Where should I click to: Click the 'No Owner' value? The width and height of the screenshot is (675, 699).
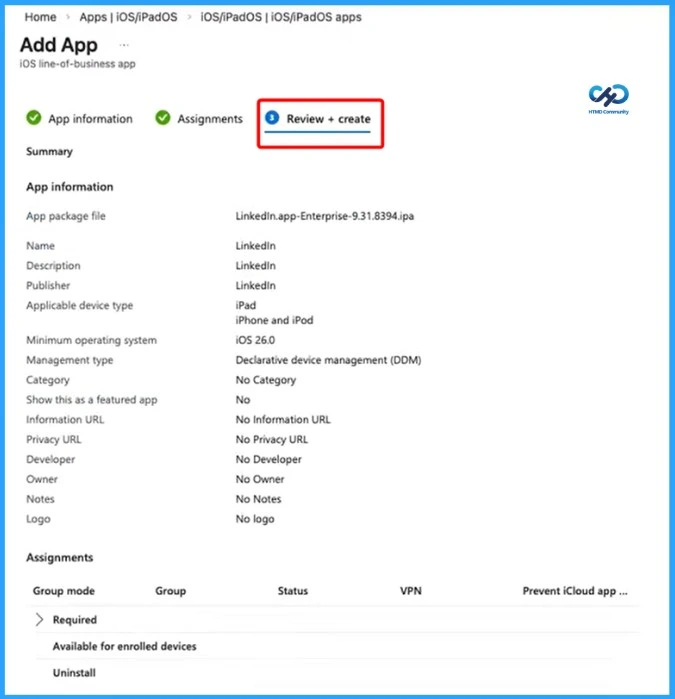(x=260, y=480)
